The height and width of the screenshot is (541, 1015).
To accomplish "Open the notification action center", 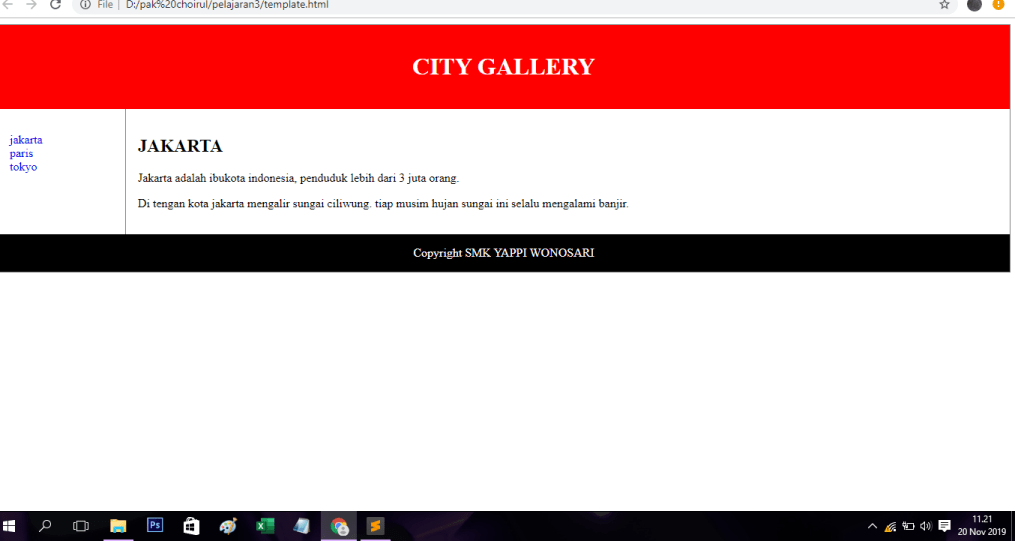I will (944, 526).
